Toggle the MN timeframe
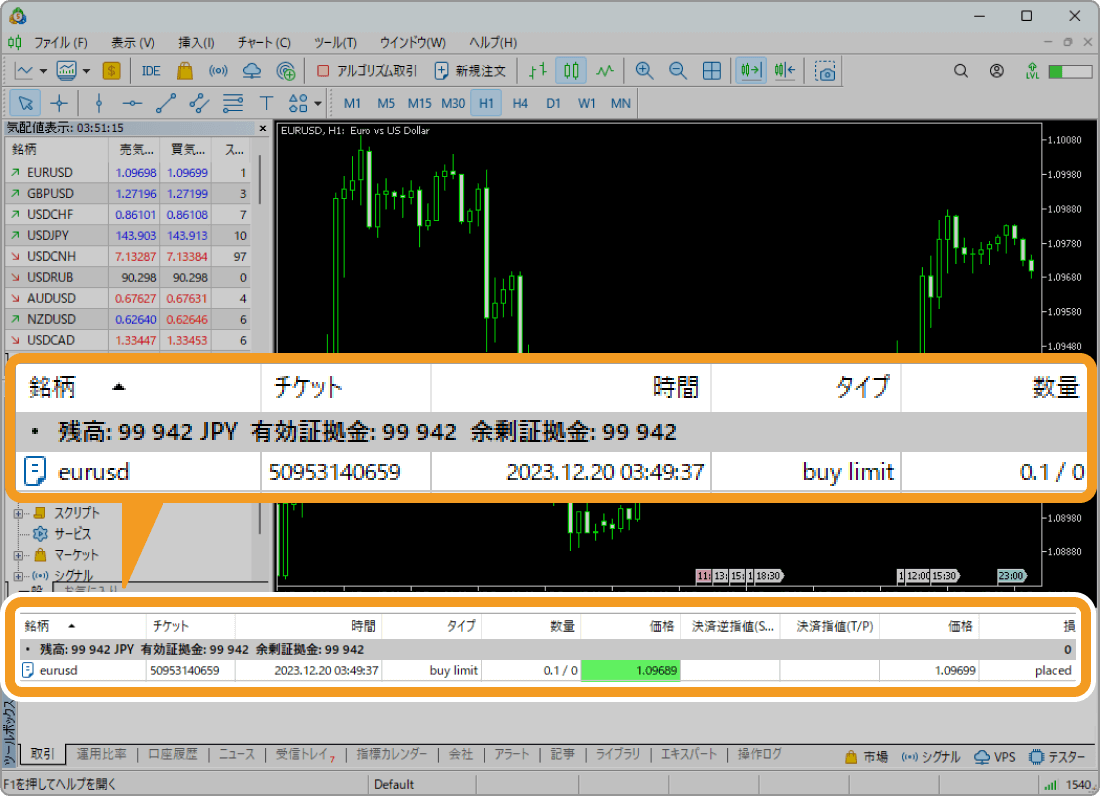 click(621, 104)
